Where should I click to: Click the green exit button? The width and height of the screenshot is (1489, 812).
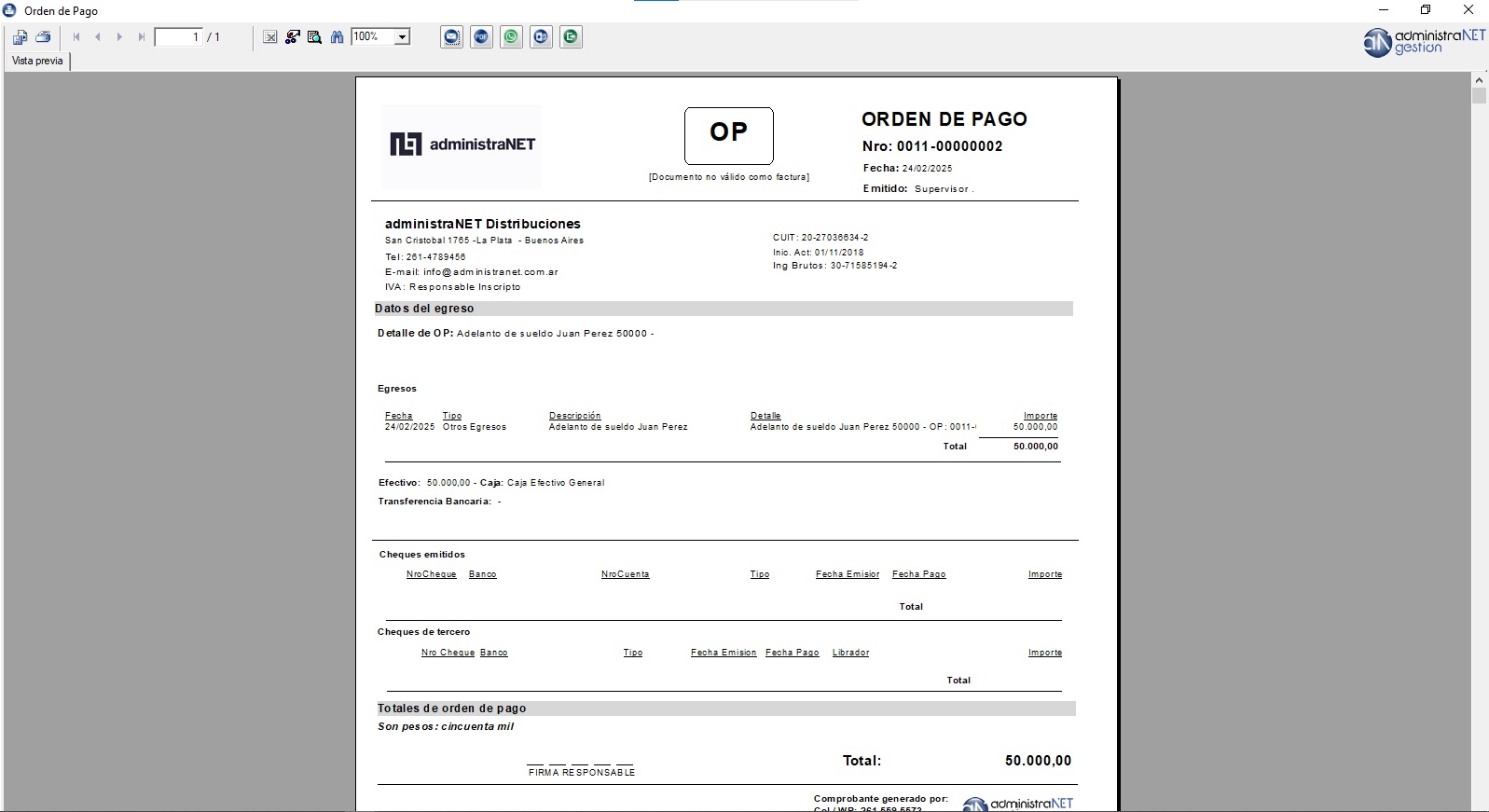[571, 37]
